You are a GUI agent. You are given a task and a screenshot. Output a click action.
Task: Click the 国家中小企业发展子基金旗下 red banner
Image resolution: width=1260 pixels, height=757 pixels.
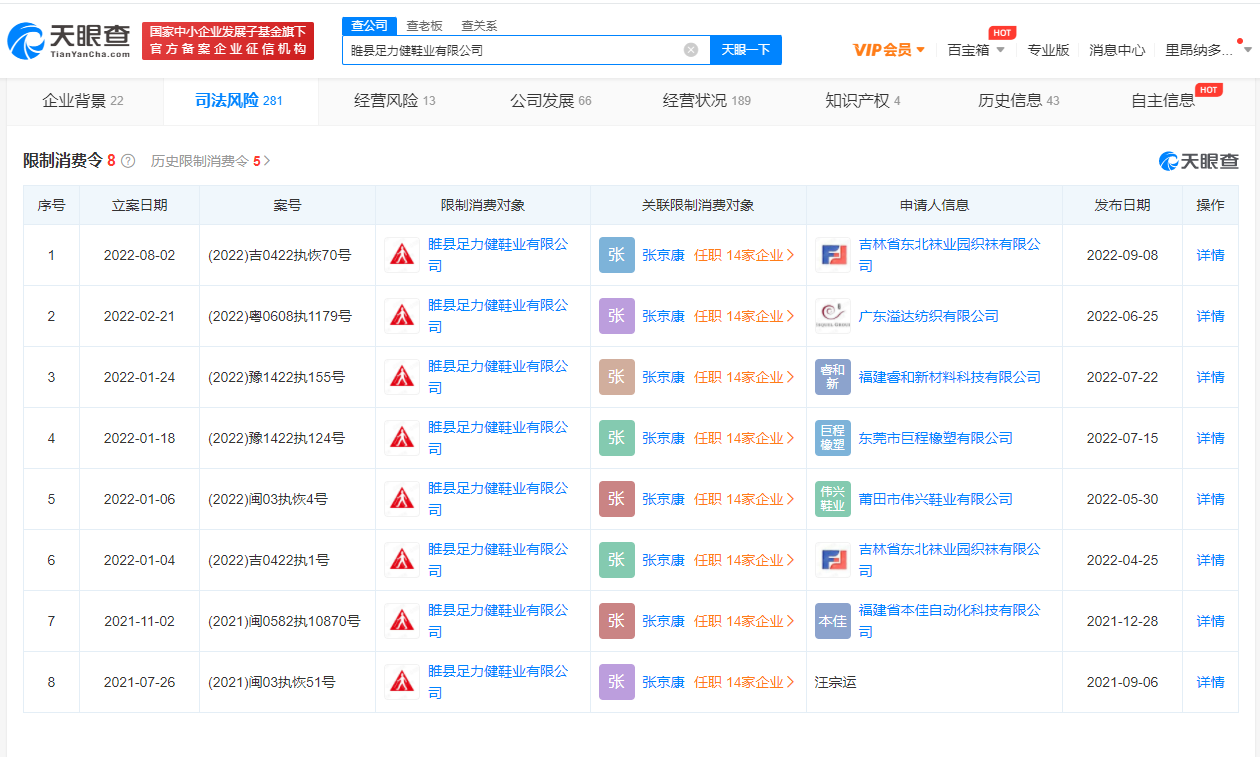pyautogui.click(x=228, y=41)
